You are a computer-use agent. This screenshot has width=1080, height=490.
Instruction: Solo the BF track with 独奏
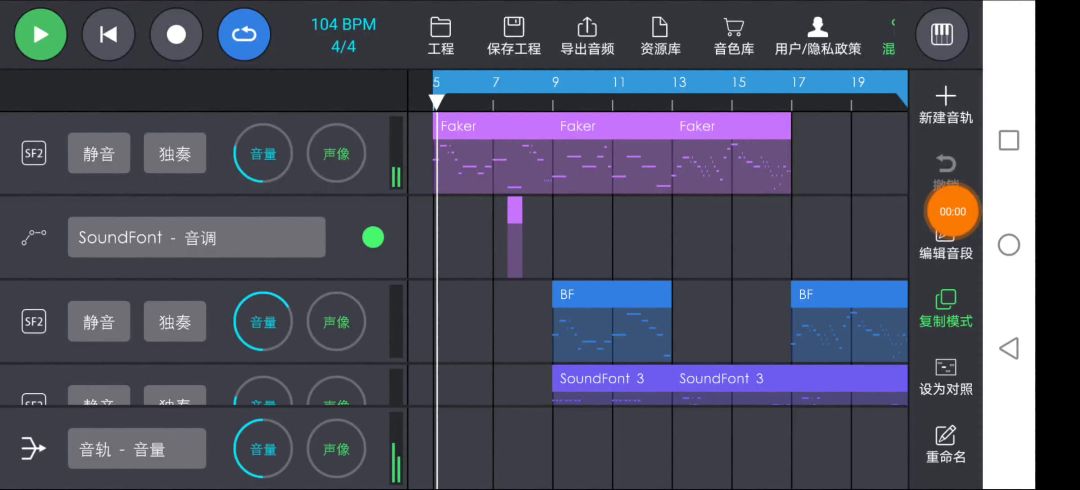(175, 322)
